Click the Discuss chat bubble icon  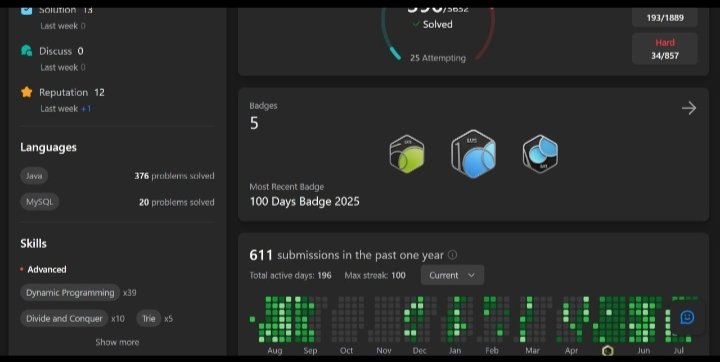(x=27, y=51)
